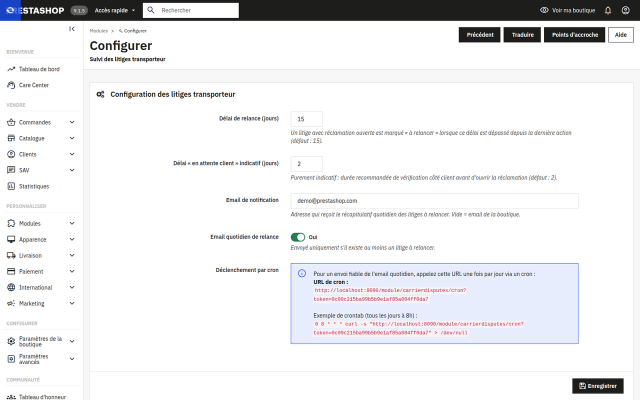640x400 pixels.
Task: Click the Traduire button
Action: coord(522,35)
